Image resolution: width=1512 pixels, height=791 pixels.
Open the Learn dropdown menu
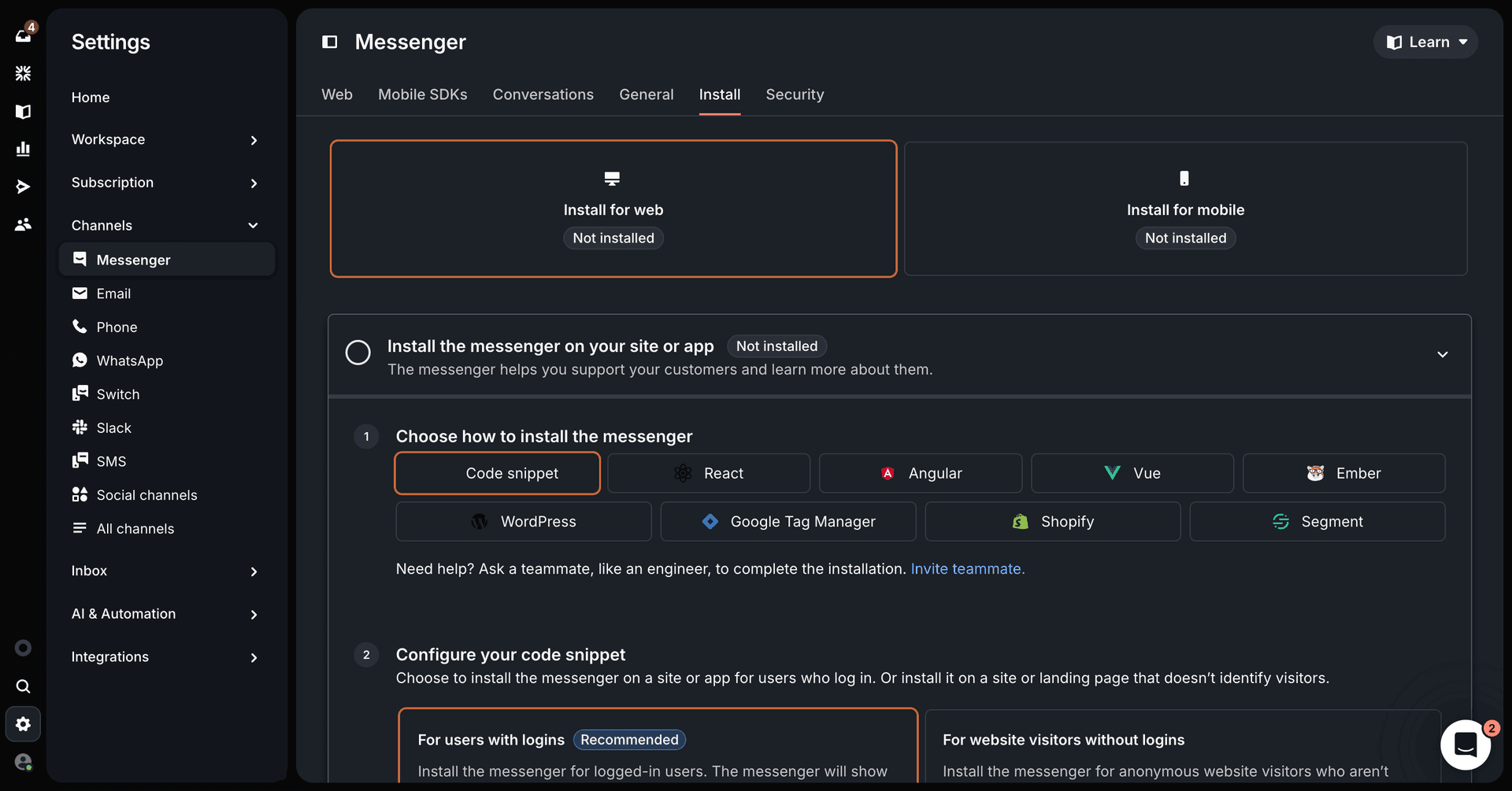1426,42
